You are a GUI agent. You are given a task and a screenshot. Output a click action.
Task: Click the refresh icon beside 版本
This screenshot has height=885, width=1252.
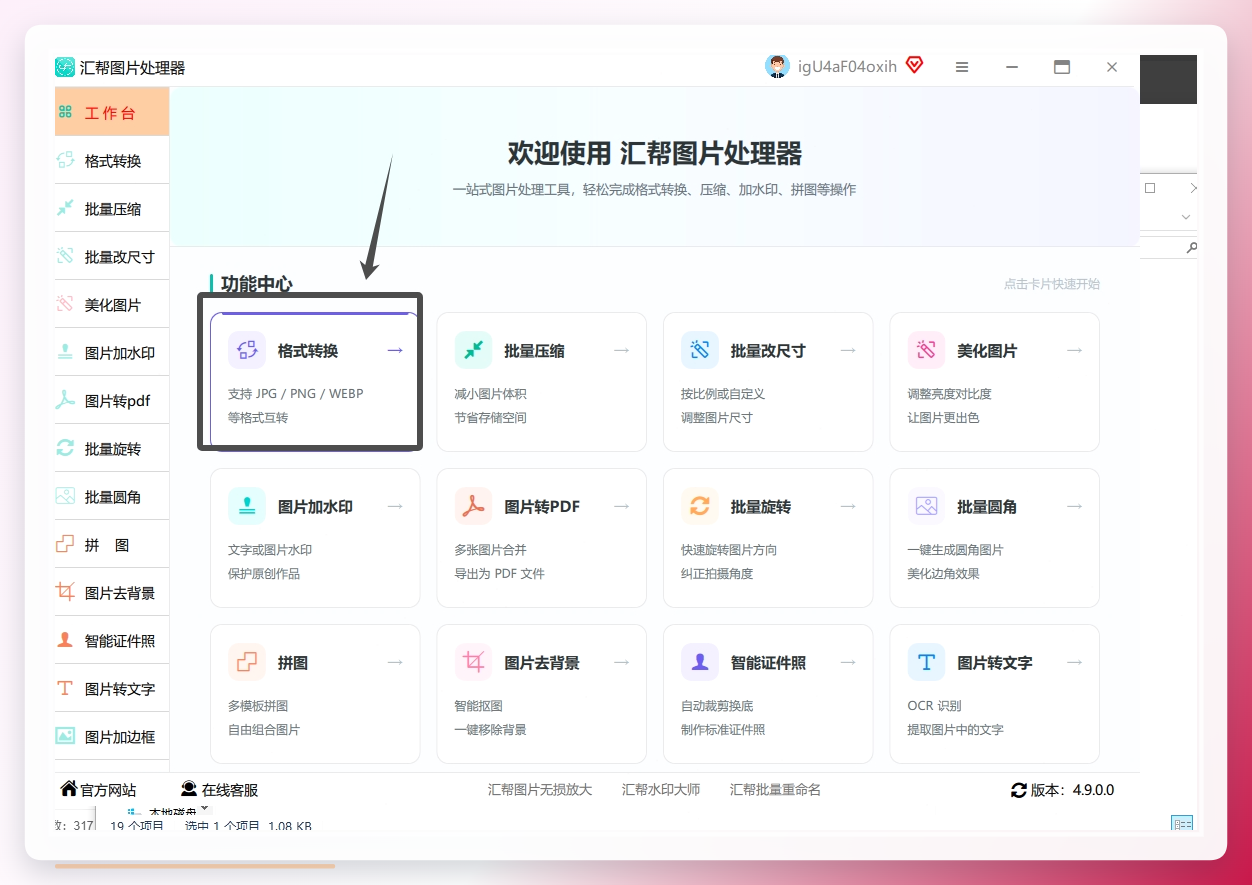click(x=1019, y=790)
